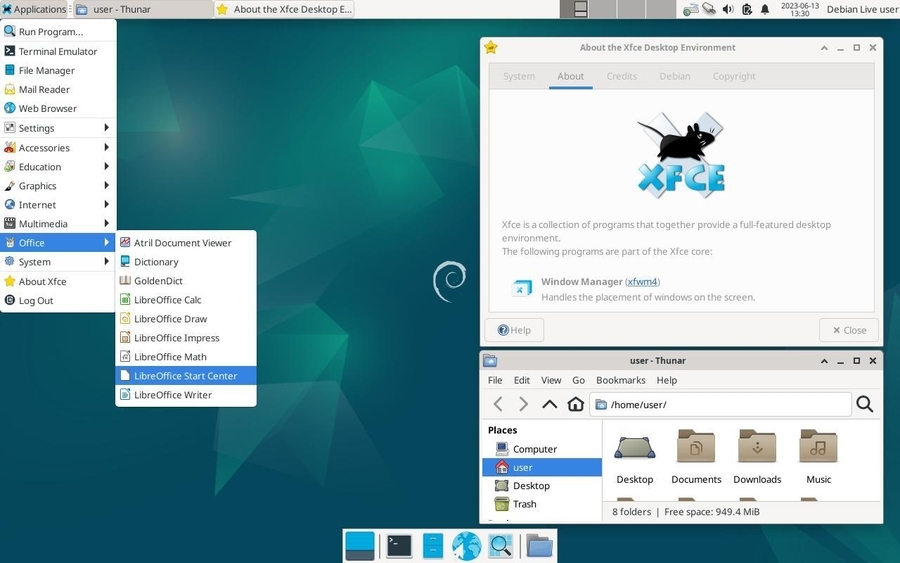Open LibreOffice Math
The width and height of the screenshot is (900, 563).
[x=186, y=356]
